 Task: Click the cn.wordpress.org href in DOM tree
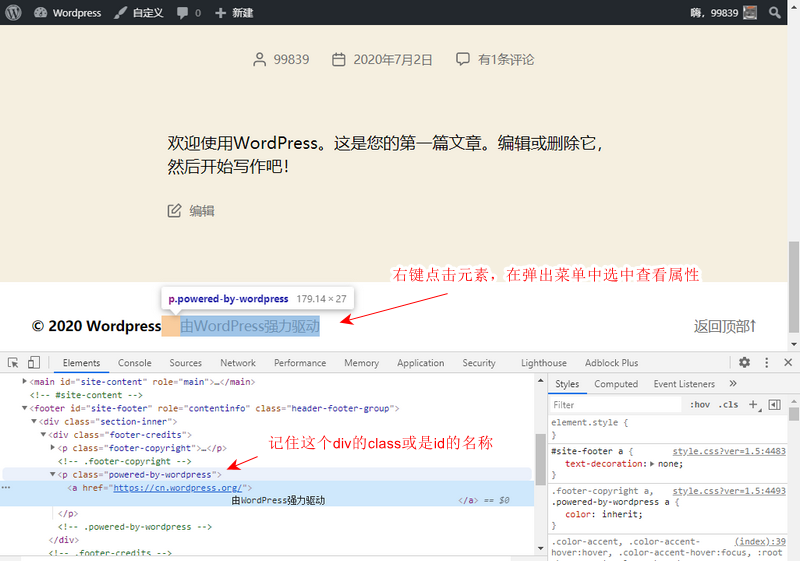coord(178,488)
